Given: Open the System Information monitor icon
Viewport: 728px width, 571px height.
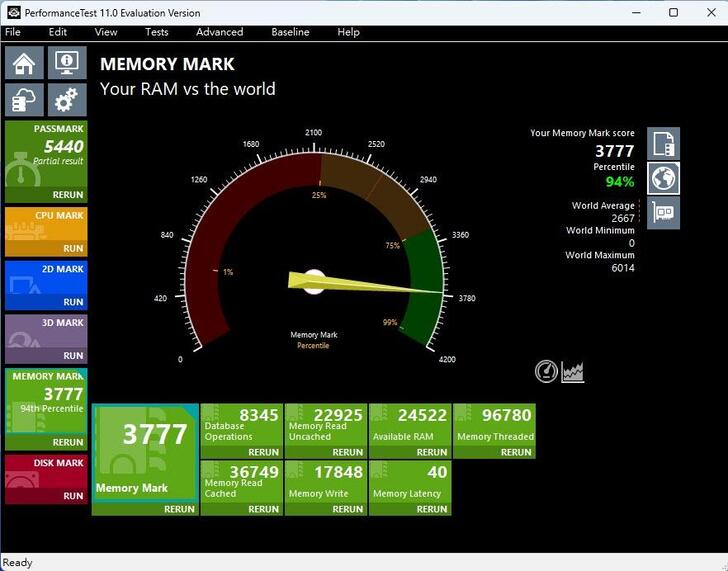Looking at the screenshot, I should point(67,63).
